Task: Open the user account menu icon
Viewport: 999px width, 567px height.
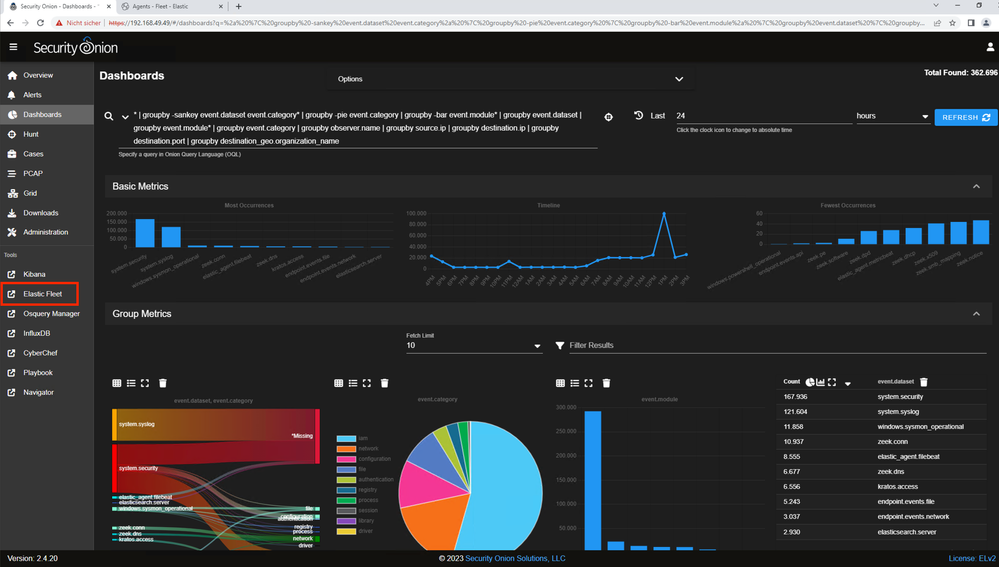Action: coord(989,47)
